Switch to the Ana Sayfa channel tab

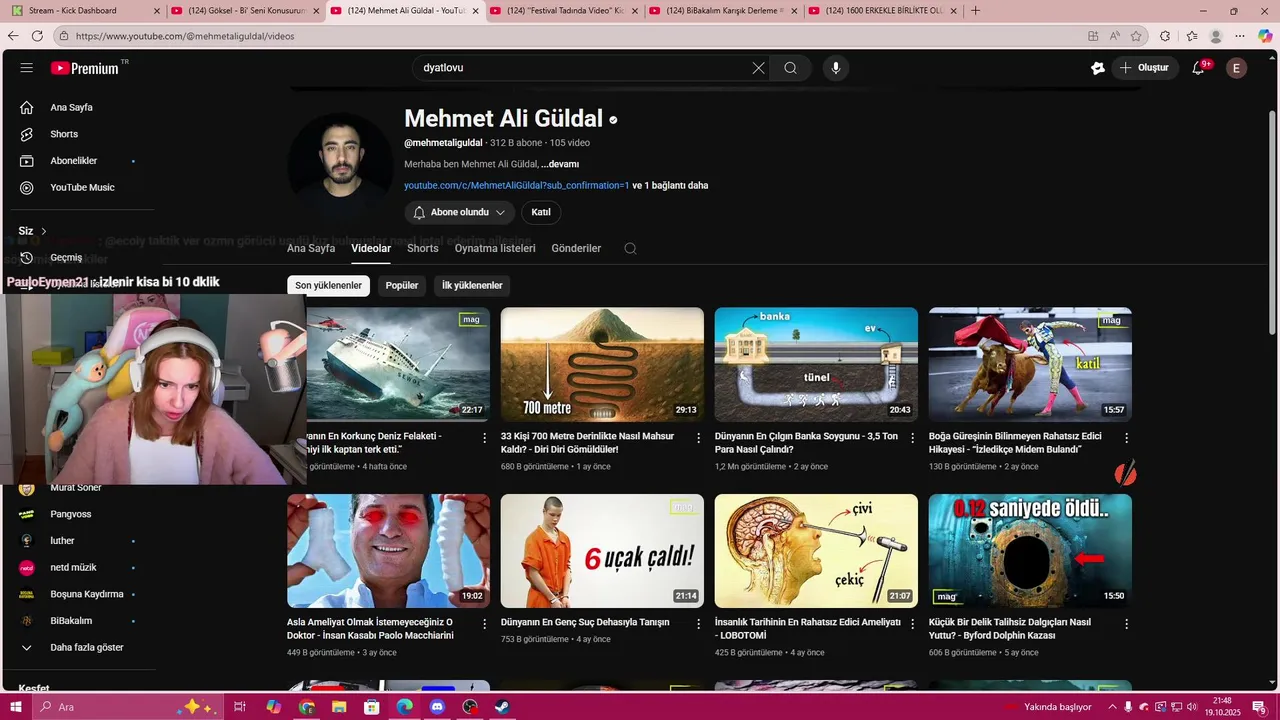tap(311, 248)
